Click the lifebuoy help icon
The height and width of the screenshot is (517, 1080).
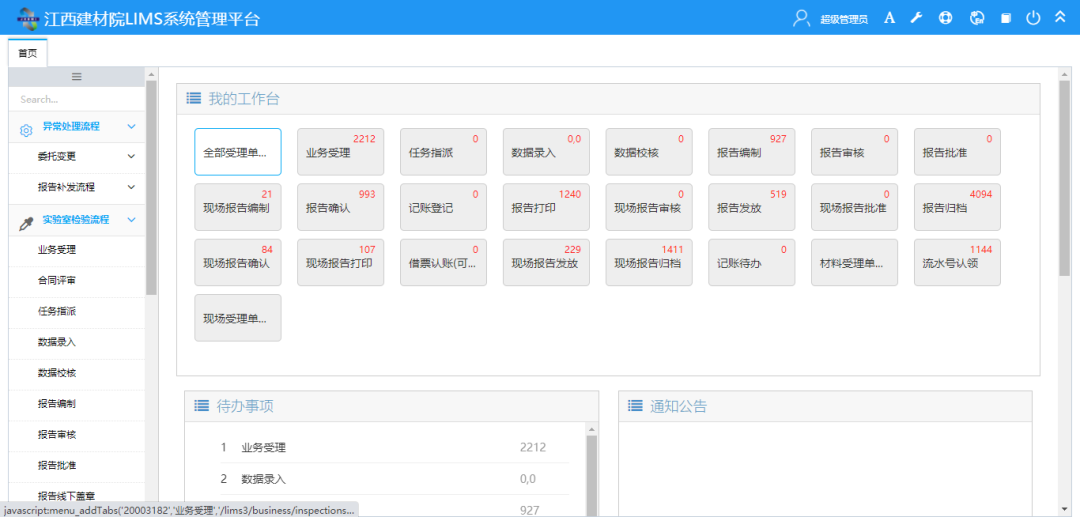pos(946,18)
